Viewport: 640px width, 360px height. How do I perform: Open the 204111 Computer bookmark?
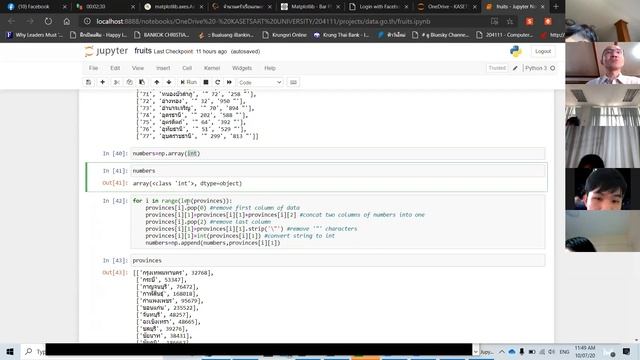tap(505, 35)
